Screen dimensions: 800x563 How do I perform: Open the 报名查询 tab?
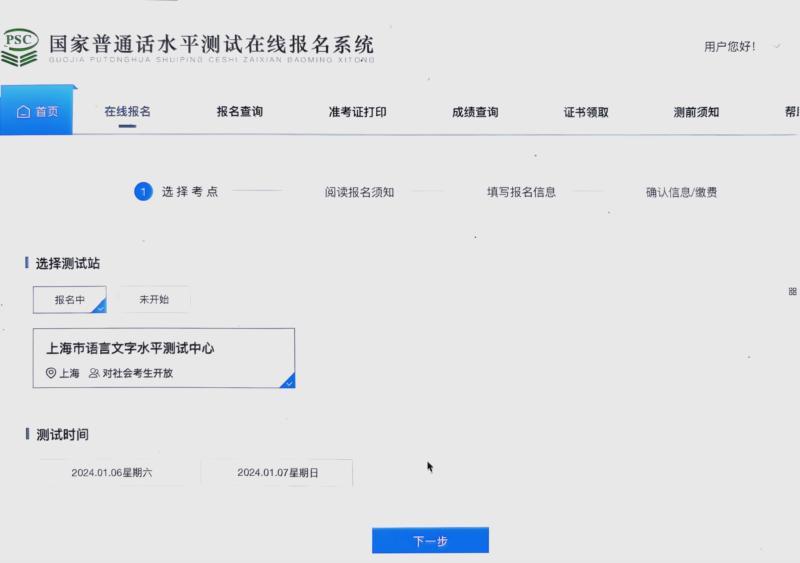pos(240,111)
